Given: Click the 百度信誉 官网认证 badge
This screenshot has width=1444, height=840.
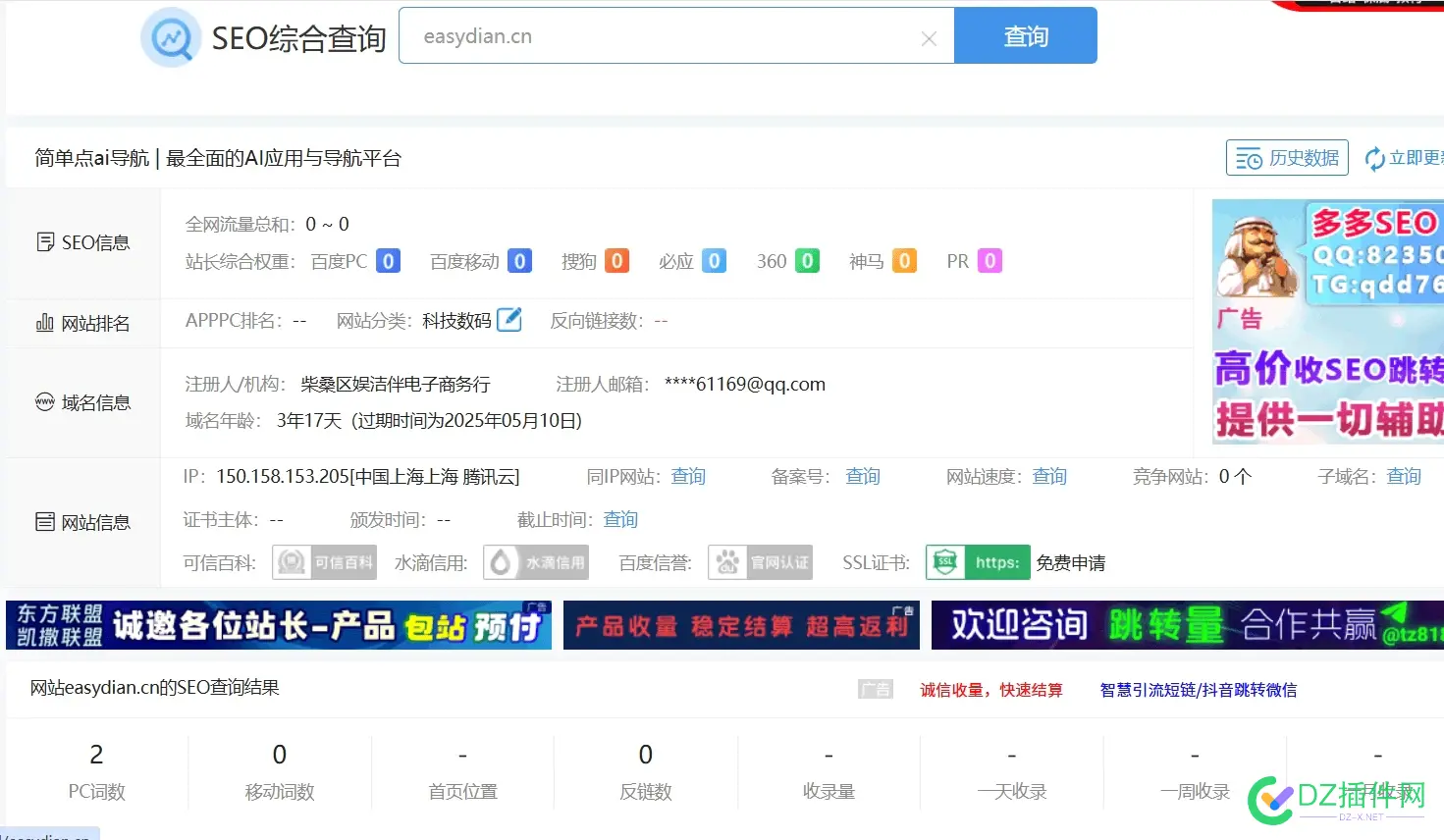Looking at the screenshot, I should click(x=760, y=562).
